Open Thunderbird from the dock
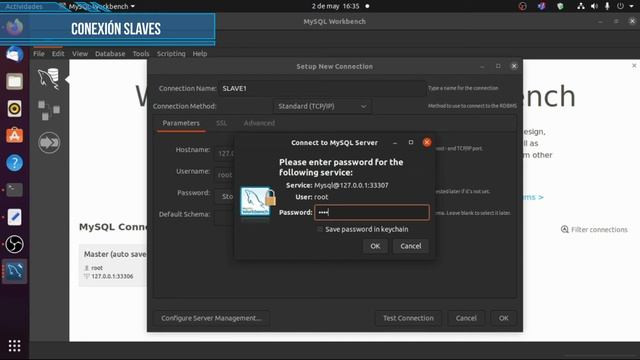Viewport: 640px width, 360px height. click(14, 54)
